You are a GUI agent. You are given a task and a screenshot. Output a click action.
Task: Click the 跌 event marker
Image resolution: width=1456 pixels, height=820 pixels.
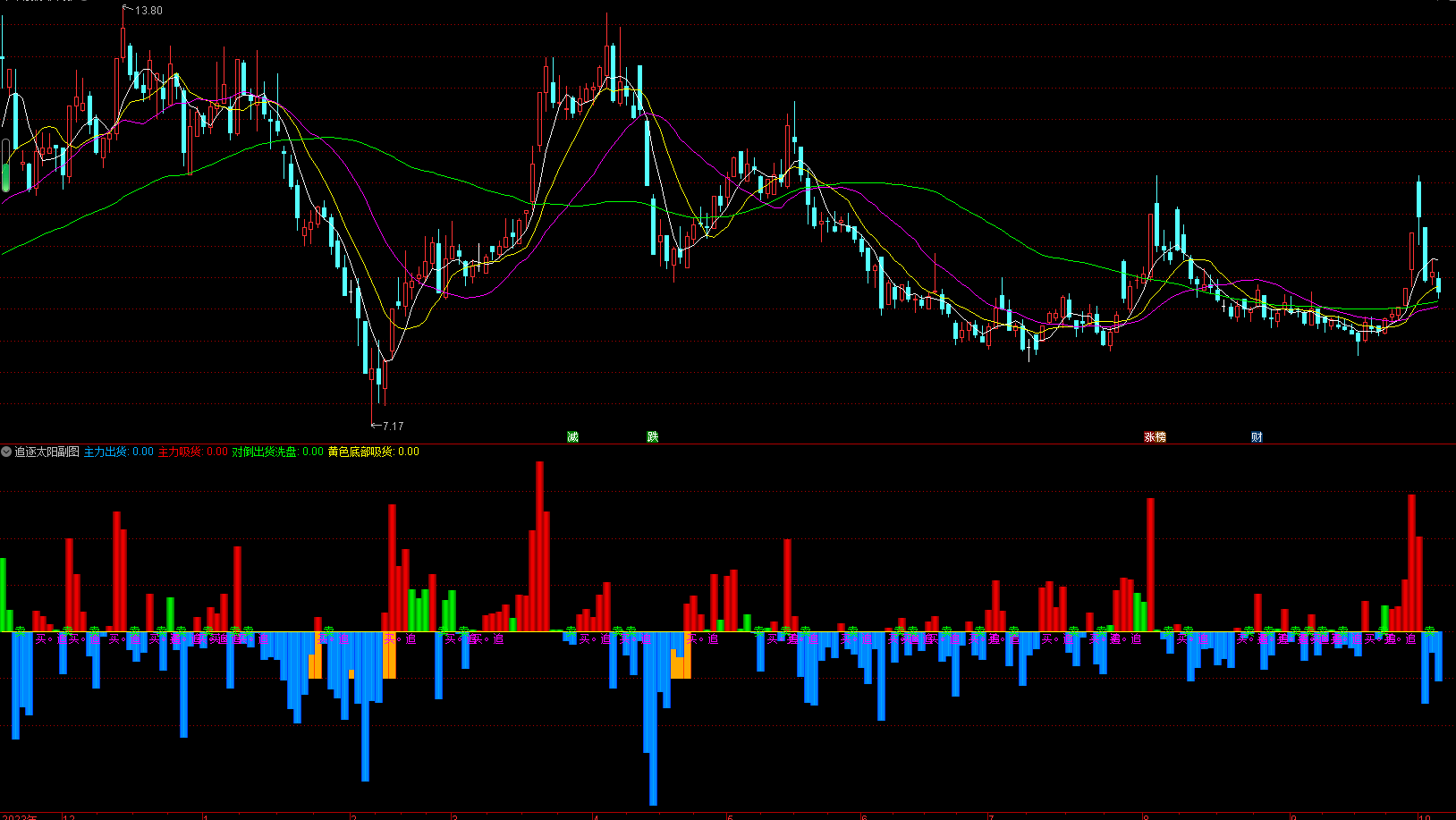coord(653,436)
